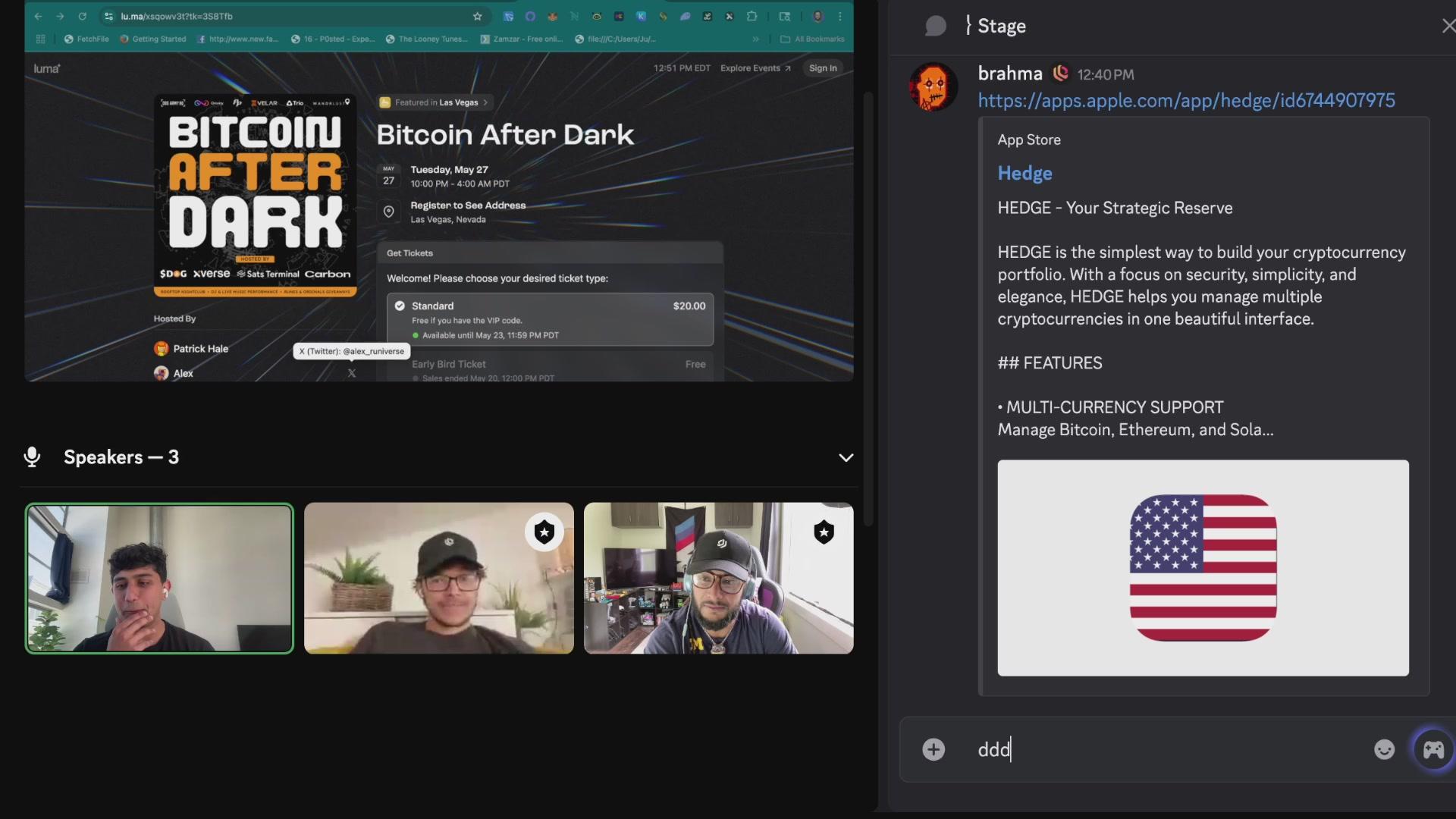
Task: Open the Hedge App Store link
Action: coord(1185,100)
